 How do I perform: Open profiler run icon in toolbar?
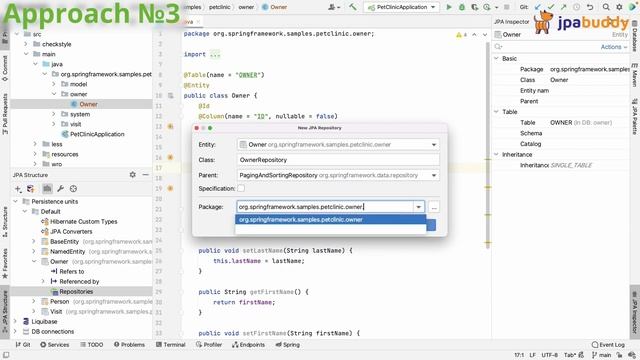[487, 7]
